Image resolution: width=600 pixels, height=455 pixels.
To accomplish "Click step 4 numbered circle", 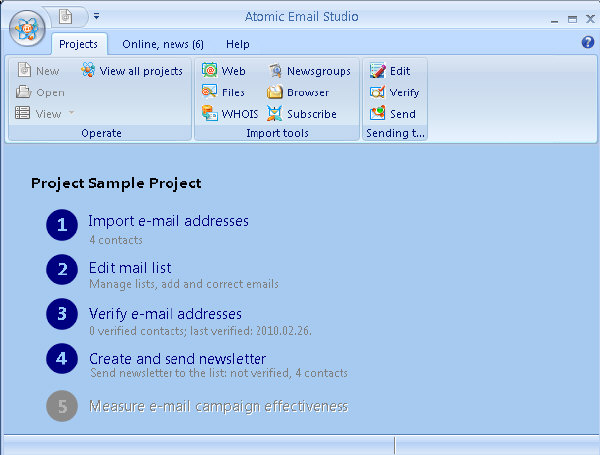I will pos(62,359).
